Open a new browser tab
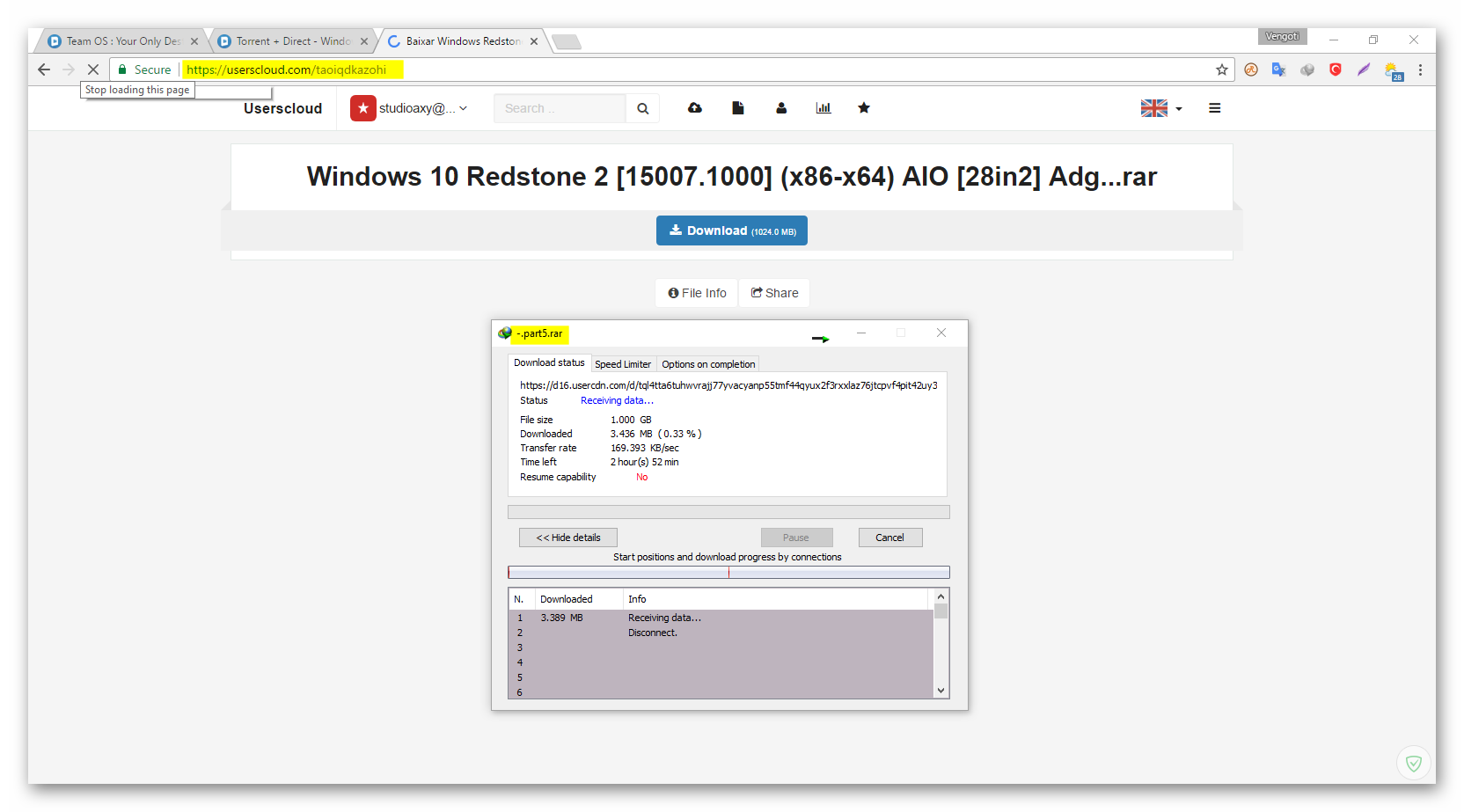 click(x=567, y=41)
